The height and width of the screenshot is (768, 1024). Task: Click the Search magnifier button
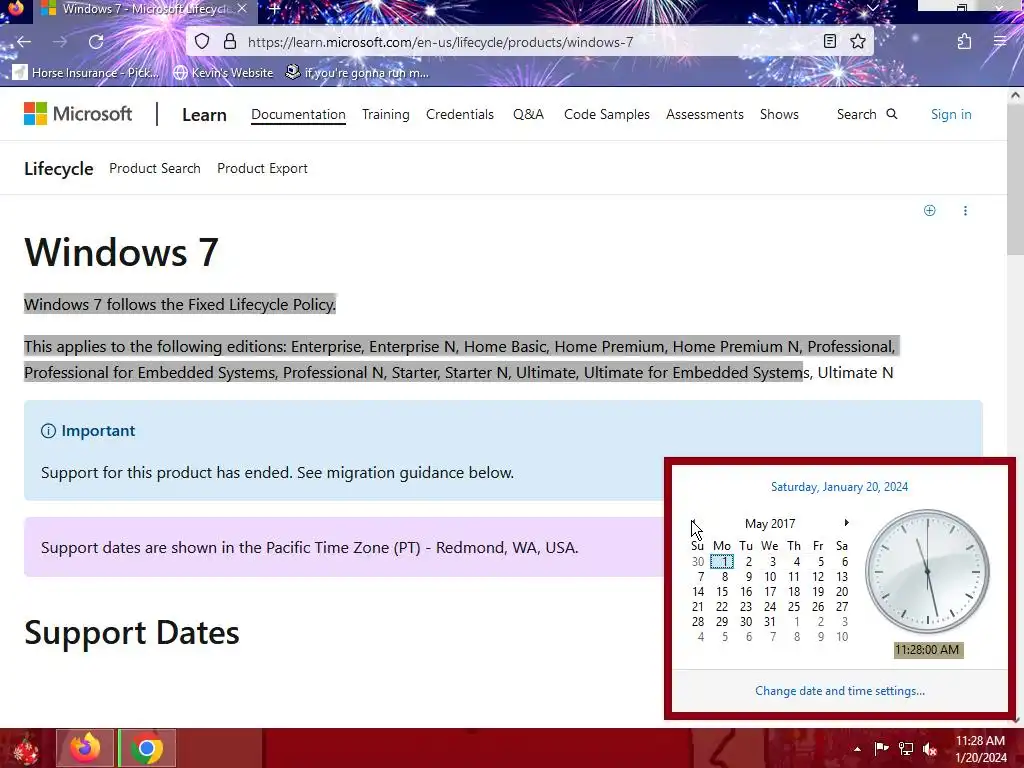(867, 114)
